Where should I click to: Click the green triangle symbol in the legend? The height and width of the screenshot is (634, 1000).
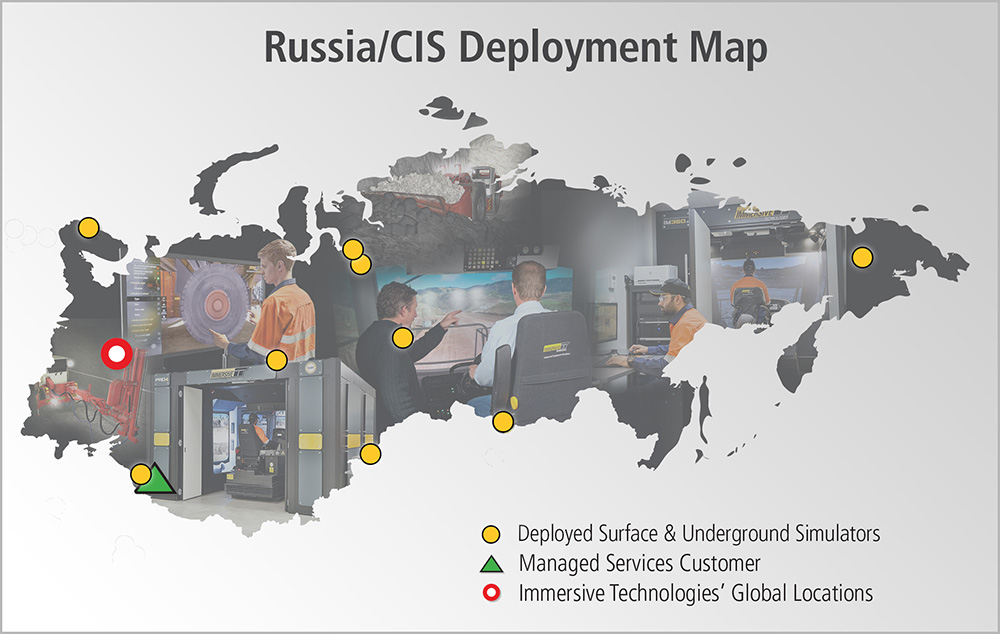491,563
